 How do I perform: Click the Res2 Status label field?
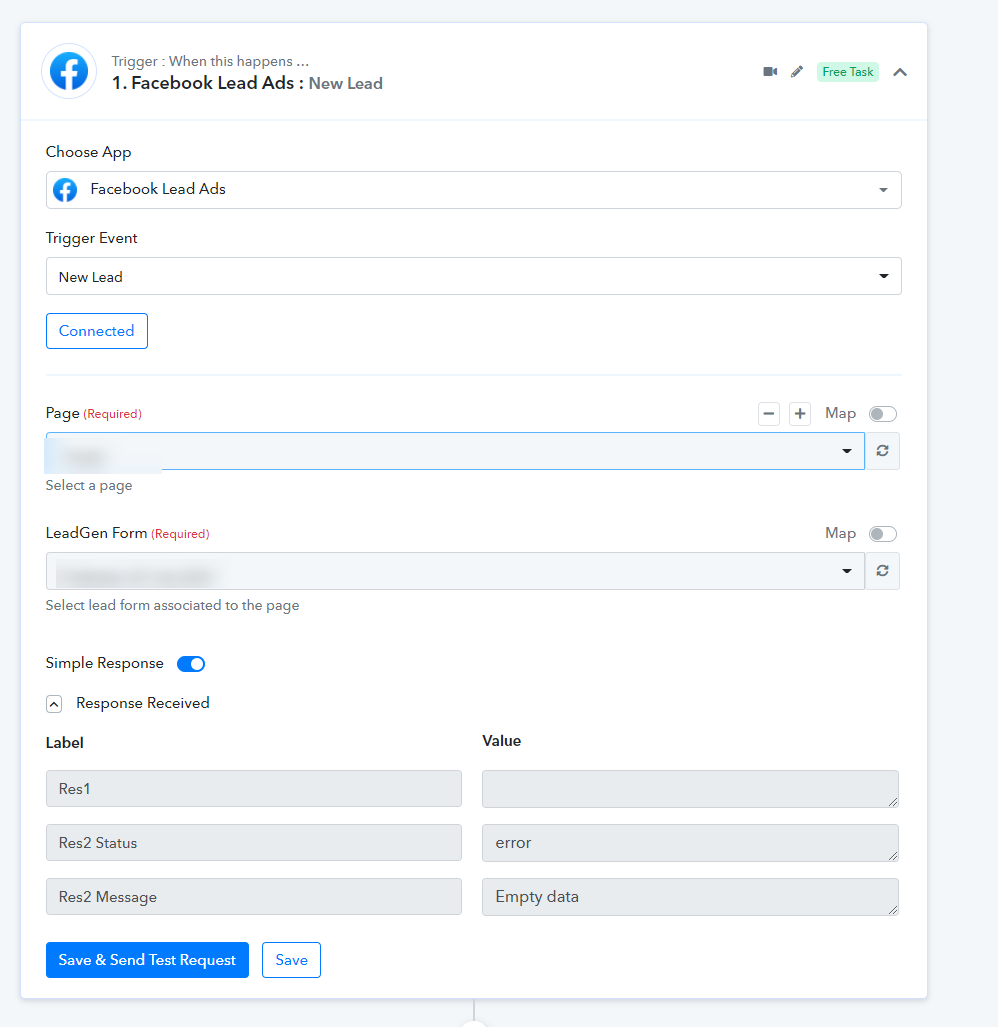pyautogui.click(x=253, y=842)
